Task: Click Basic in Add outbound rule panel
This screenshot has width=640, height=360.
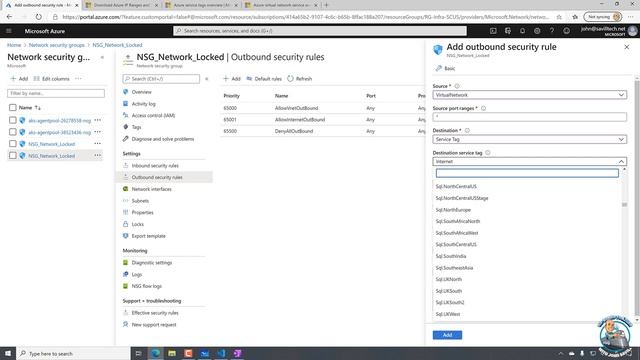Action: [445, 69]
